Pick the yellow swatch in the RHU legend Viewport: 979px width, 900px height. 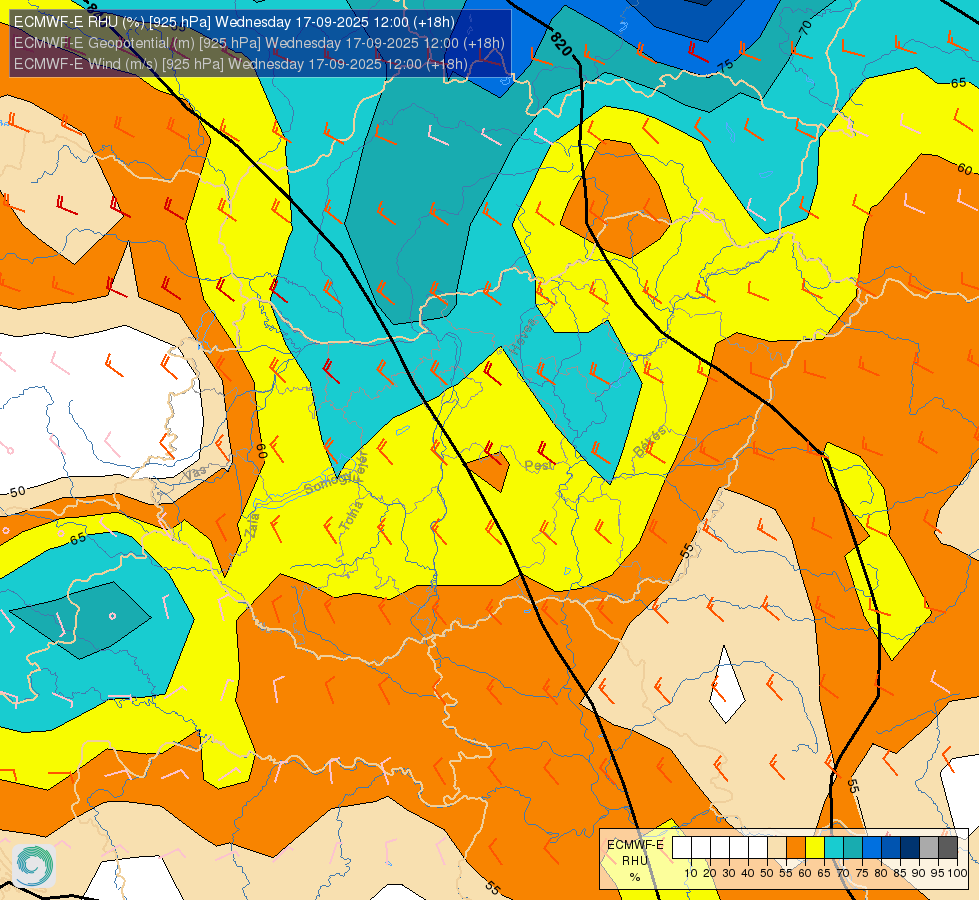coord(815,848)
